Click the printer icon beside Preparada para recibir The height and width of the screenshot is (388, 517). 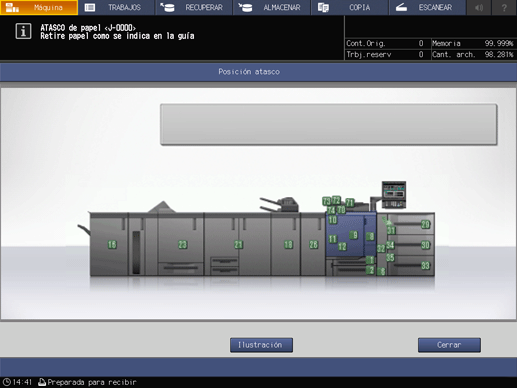pos(42,382)
